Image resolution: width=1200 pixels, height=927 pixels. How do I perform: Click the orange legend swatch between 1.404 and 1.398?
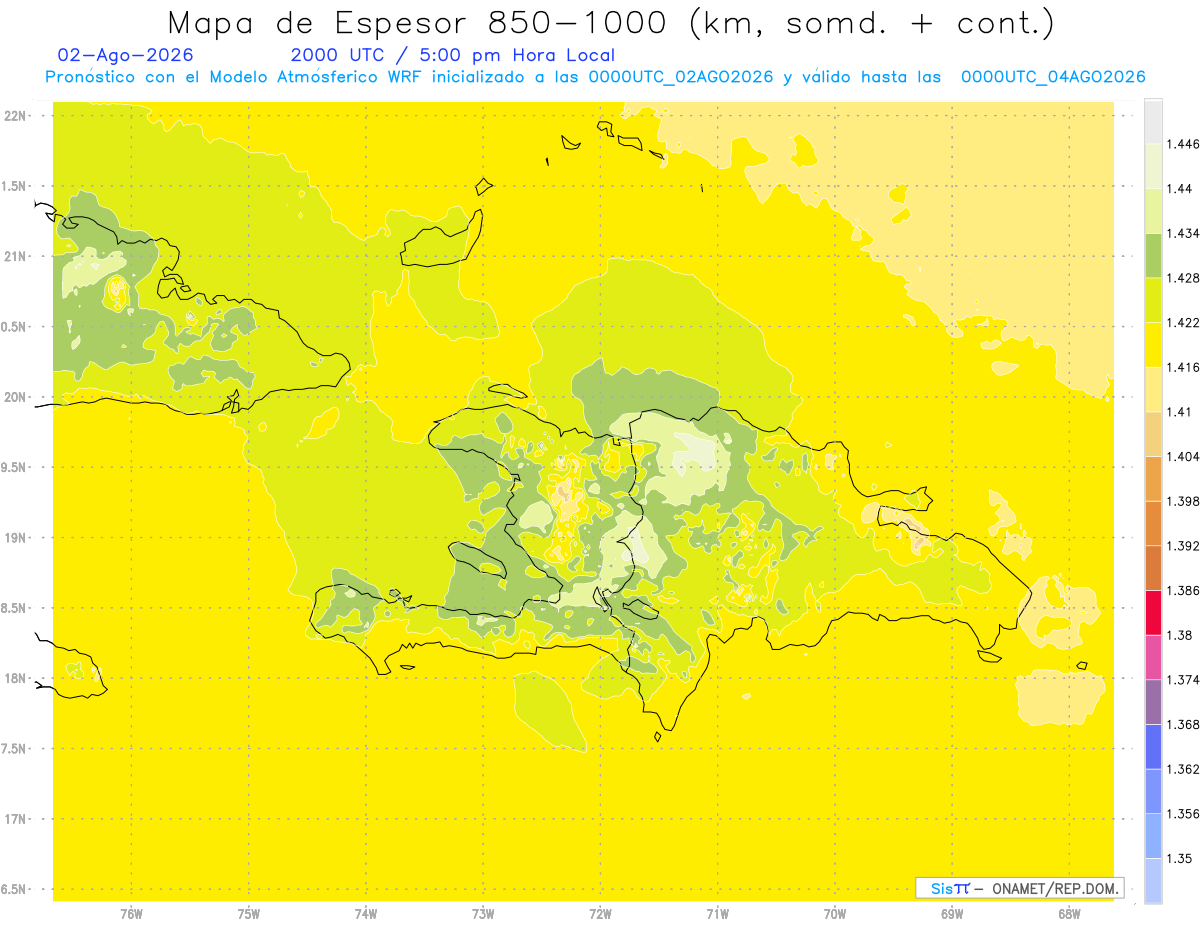1153,478
